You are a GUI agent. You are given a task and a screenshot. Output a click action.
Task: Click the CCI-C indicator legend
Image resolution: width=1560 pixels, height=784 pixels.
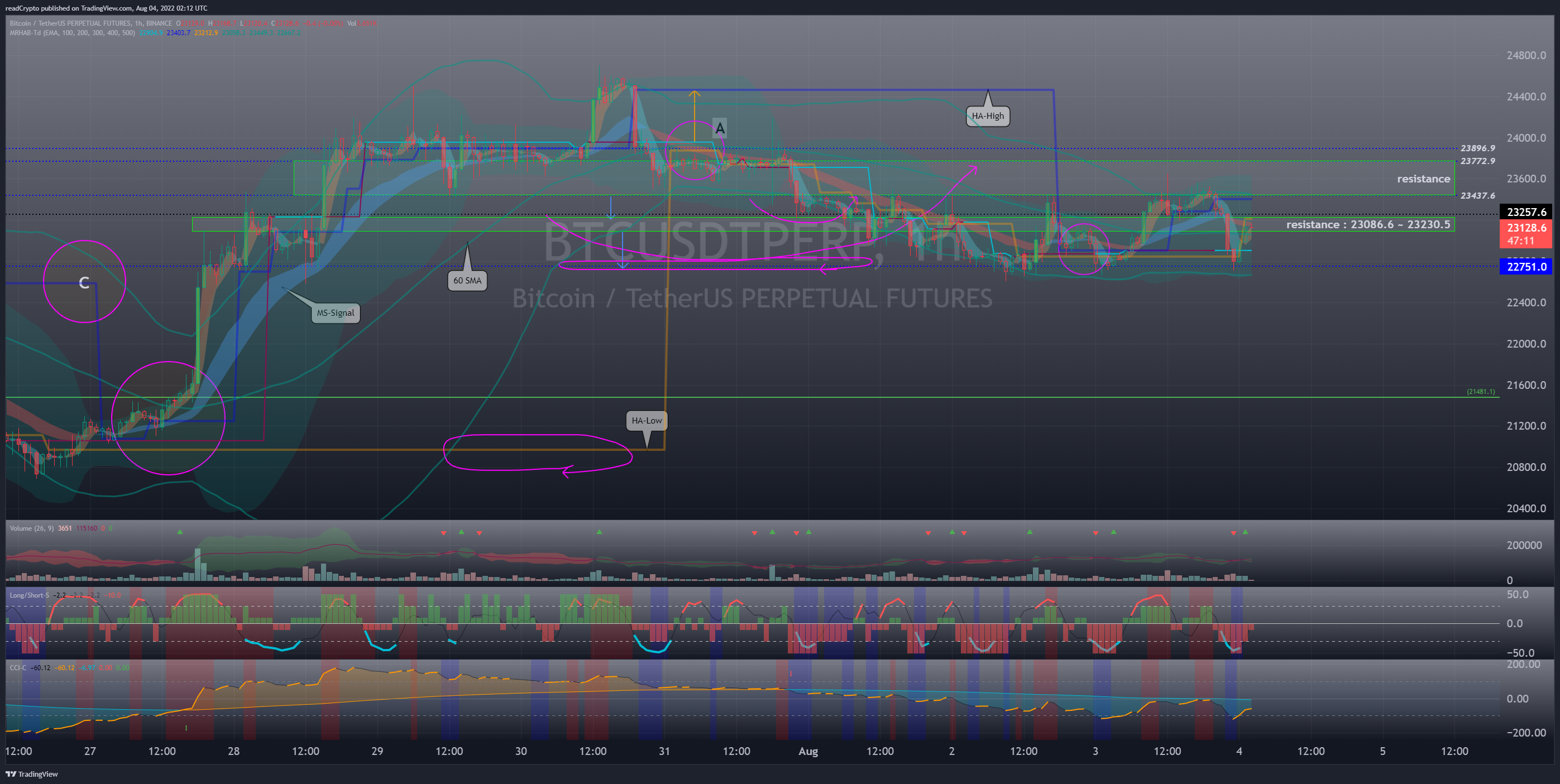click(18, 668)
